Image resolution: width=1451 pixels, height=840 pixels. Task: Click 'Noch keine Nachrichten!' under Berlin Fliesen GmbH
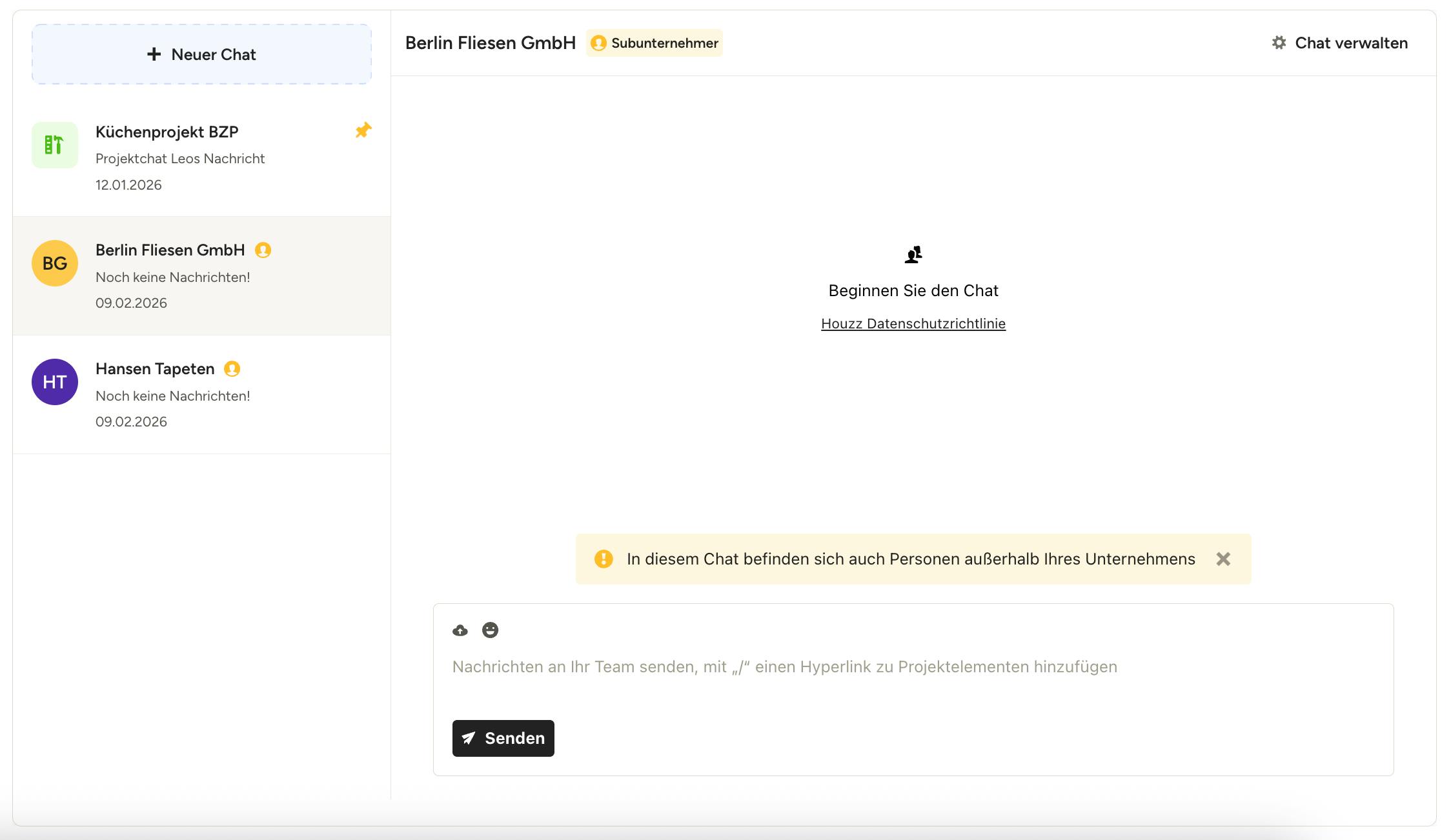tap(173, 277)
